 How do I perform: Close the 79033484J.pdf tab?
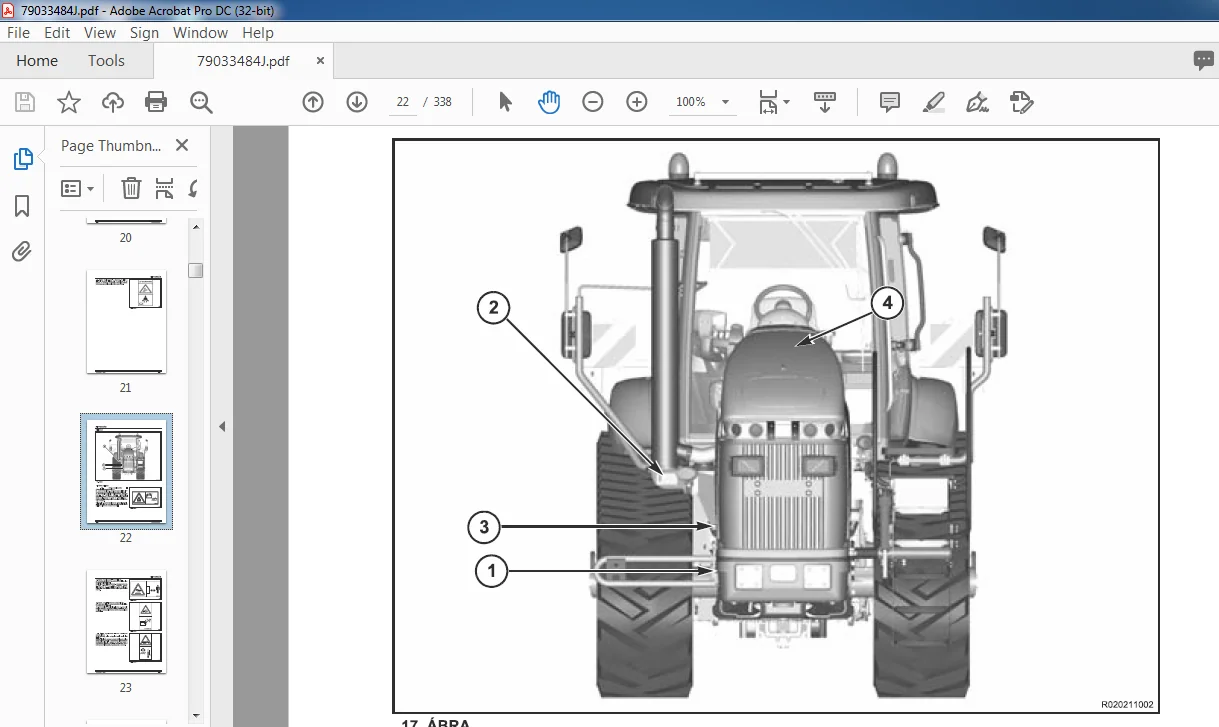point(320,61)
